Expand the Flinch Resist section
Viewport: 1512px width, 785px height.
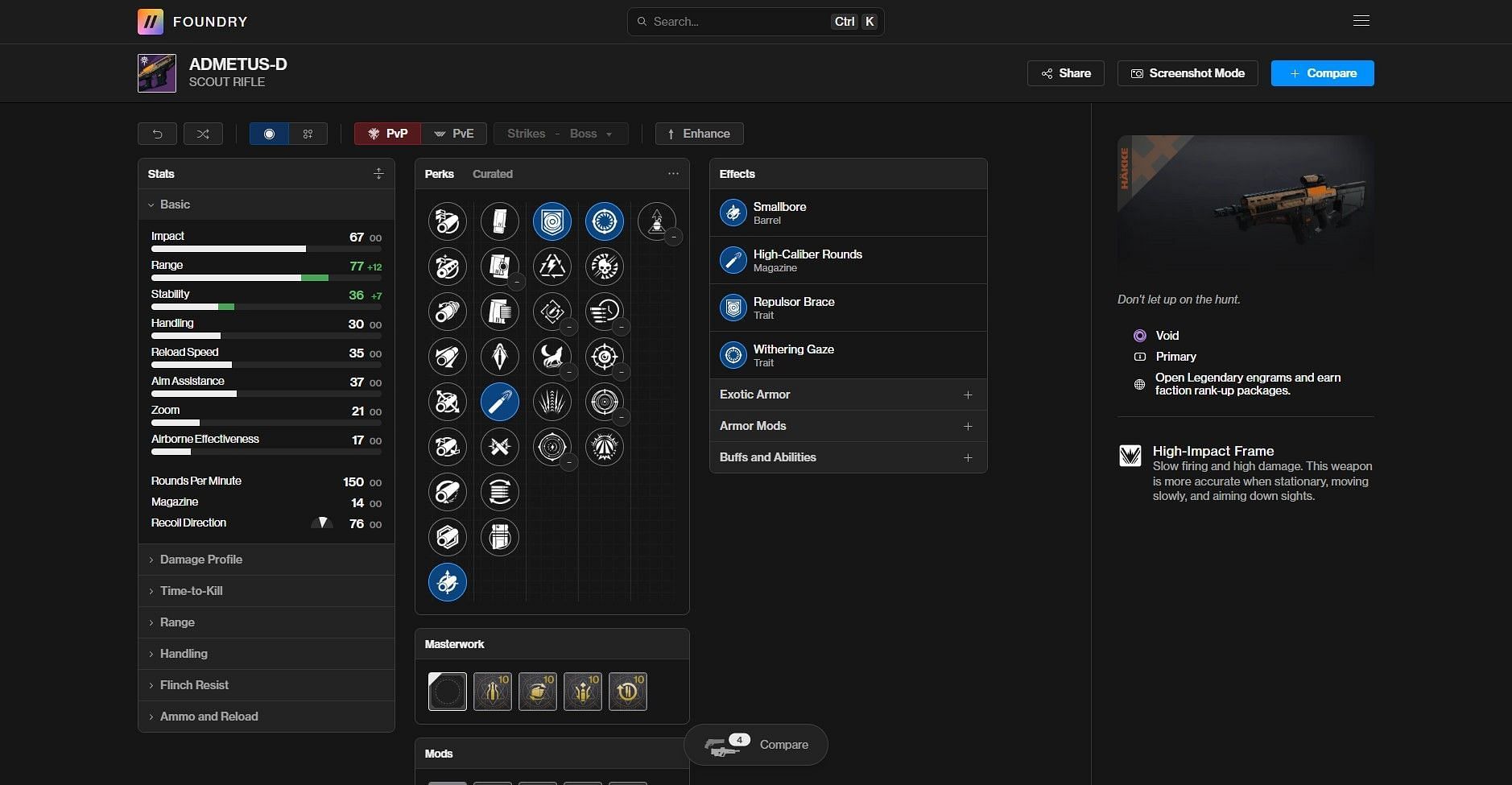point(266,685)
